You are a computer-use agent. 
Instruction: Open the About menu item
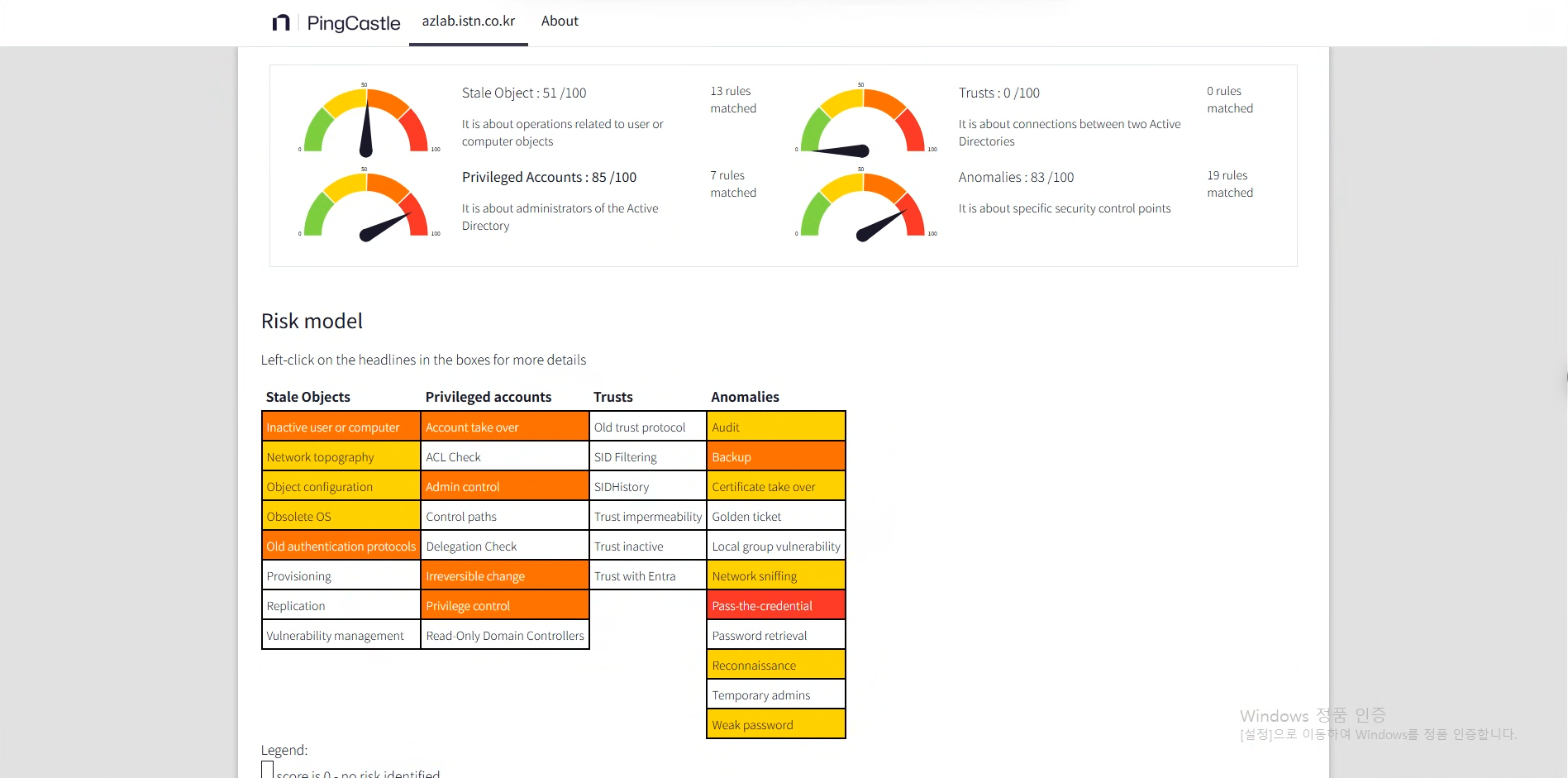[x=560, y=21]
